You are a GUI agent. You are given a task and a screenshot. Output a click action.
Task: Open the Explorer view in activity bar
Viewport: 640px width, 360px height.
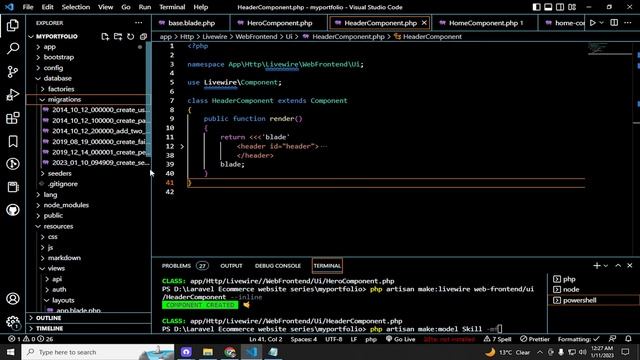tap(13, 25)
